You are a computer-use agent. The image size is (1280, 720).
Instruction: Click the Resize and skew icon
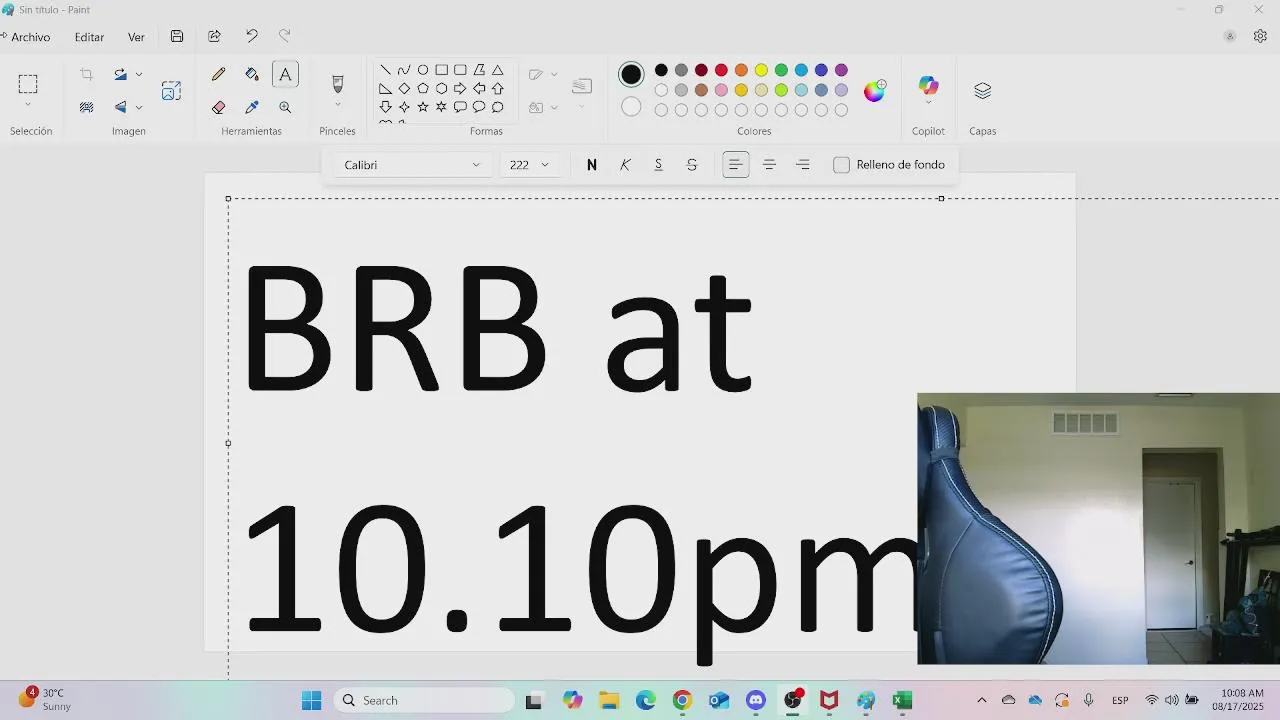(x=171, y=91)
